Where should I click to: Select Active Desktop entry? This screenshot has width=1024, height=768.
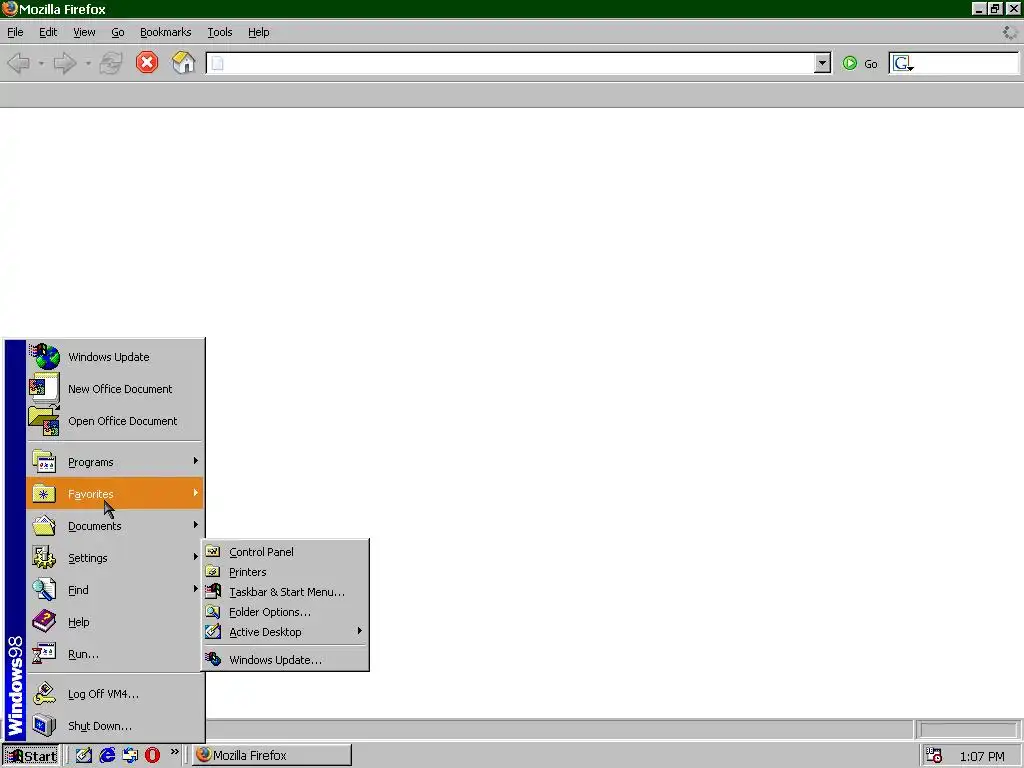pos(285,632)
